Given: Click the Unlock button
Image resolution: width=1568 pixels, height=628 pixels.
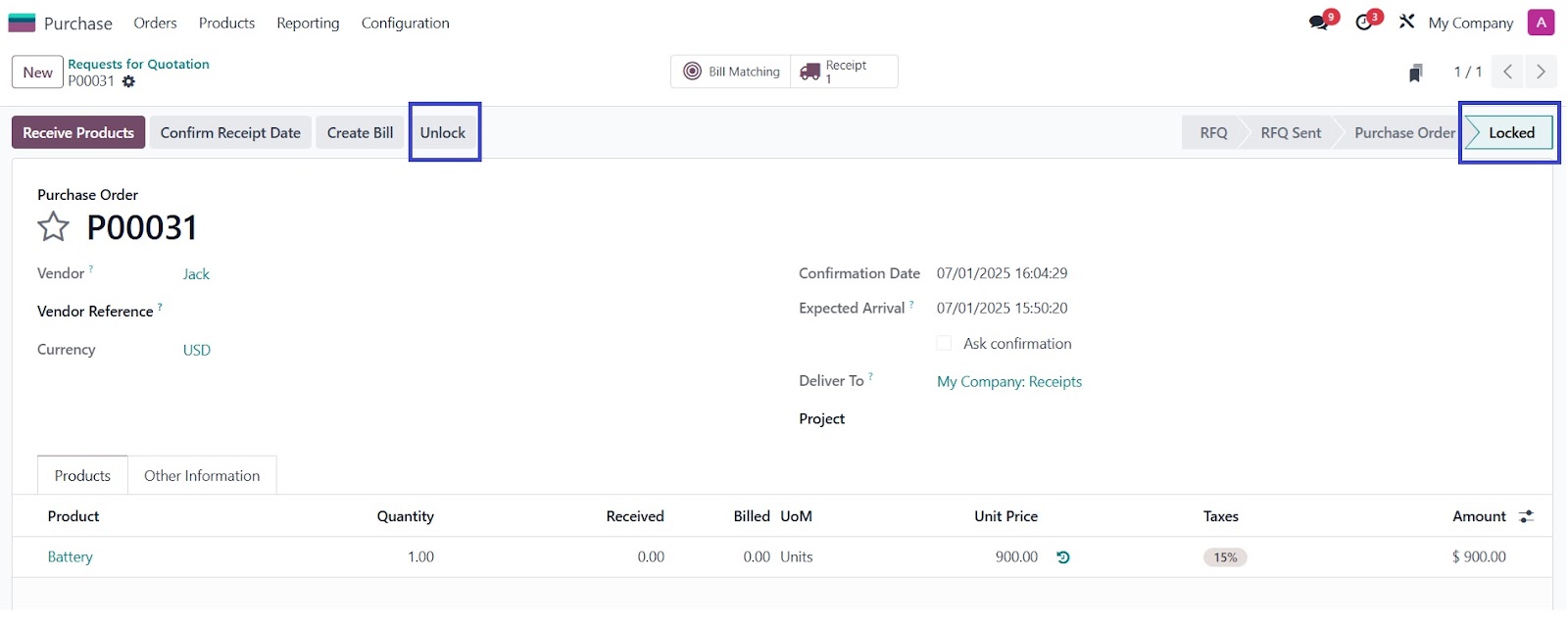Looking at the screenshot, I should 443,133.
